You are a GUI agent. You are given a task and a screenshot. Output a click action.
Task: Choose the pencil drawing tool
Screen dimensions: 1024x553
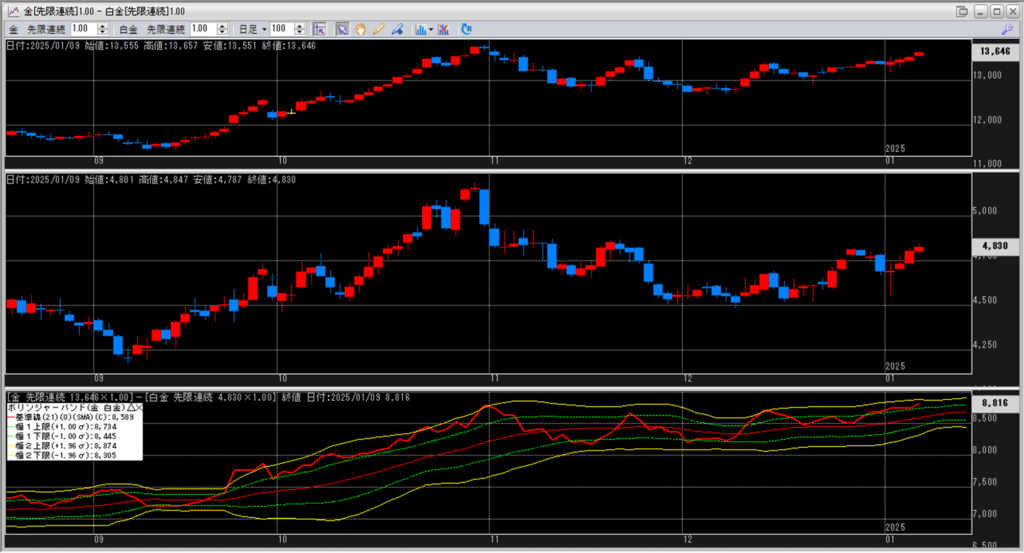[379, 29]
